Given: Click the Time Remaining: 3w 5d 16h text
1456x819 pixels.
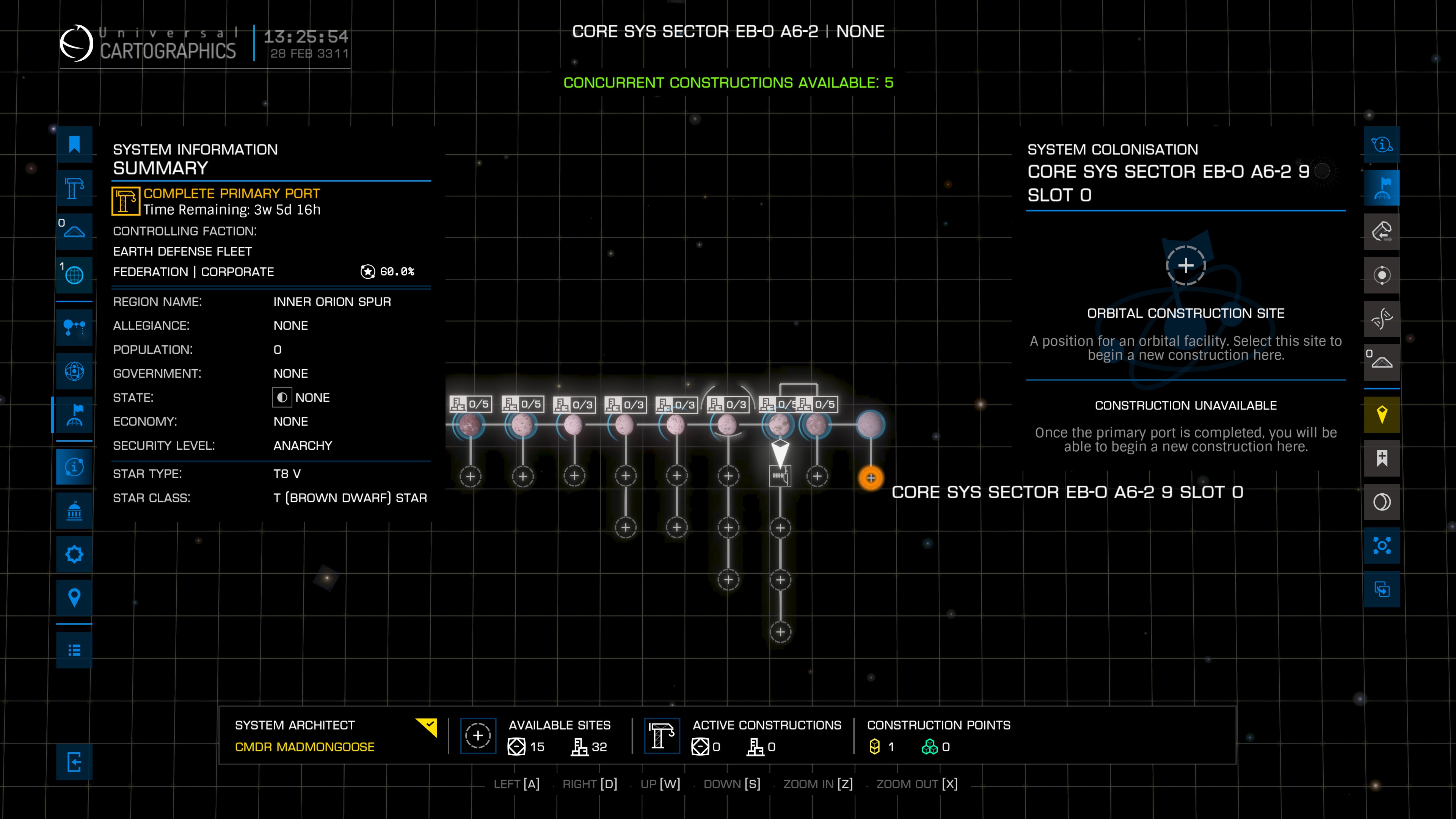Looking at the screenshot, I should point(232,210).
